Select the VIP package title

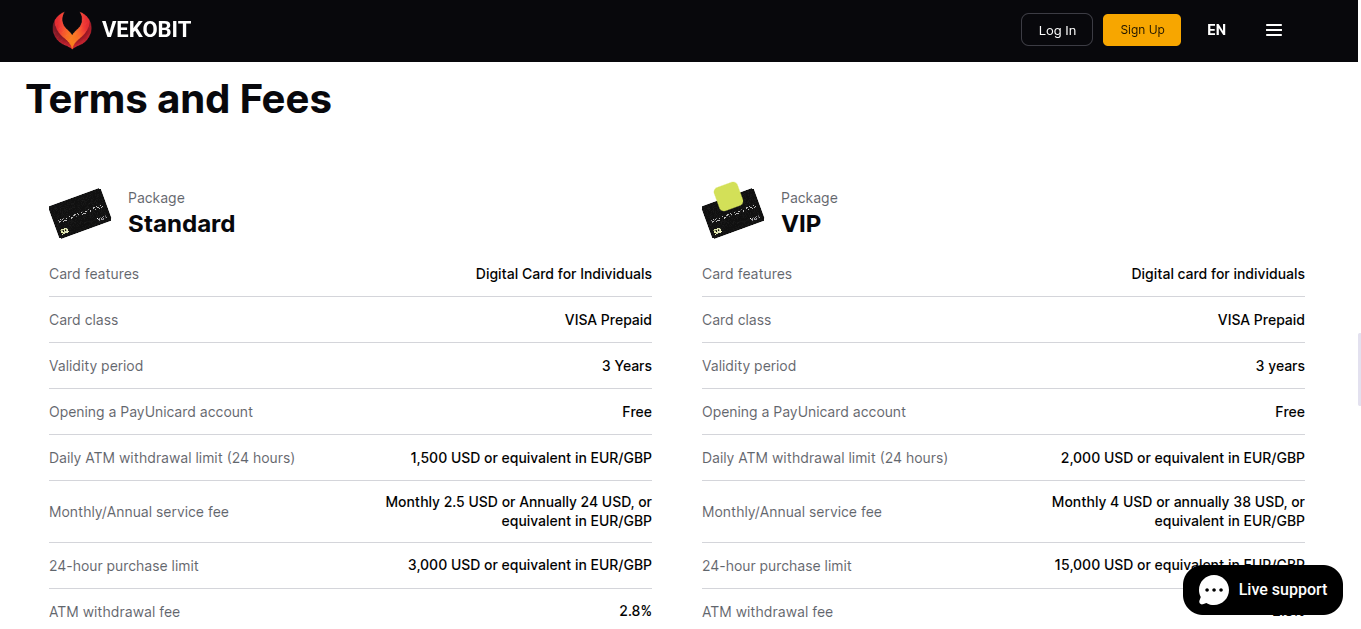(x=801, y=224)
